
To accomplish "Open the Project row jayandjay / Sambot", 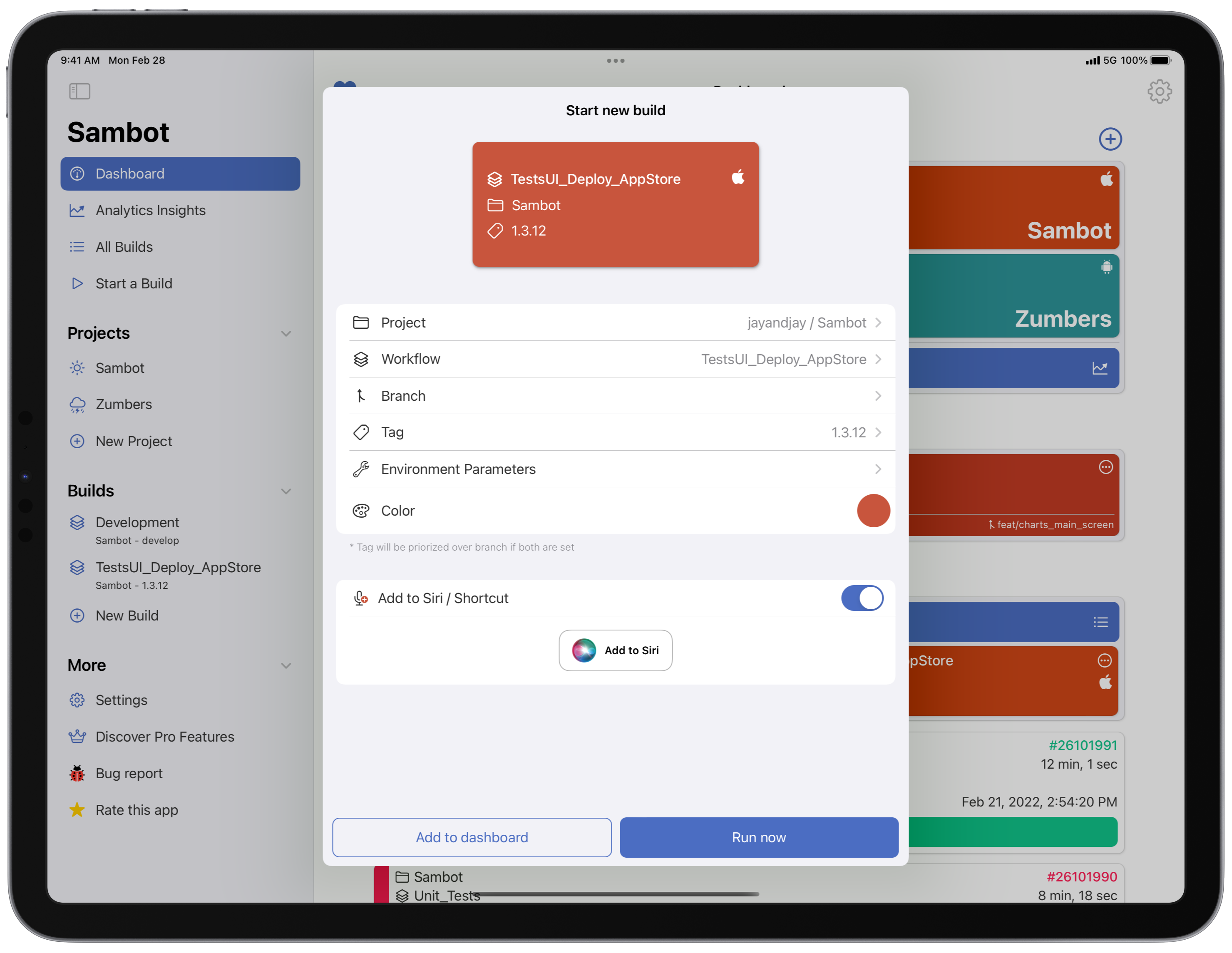I will click(x=616, y=323).
